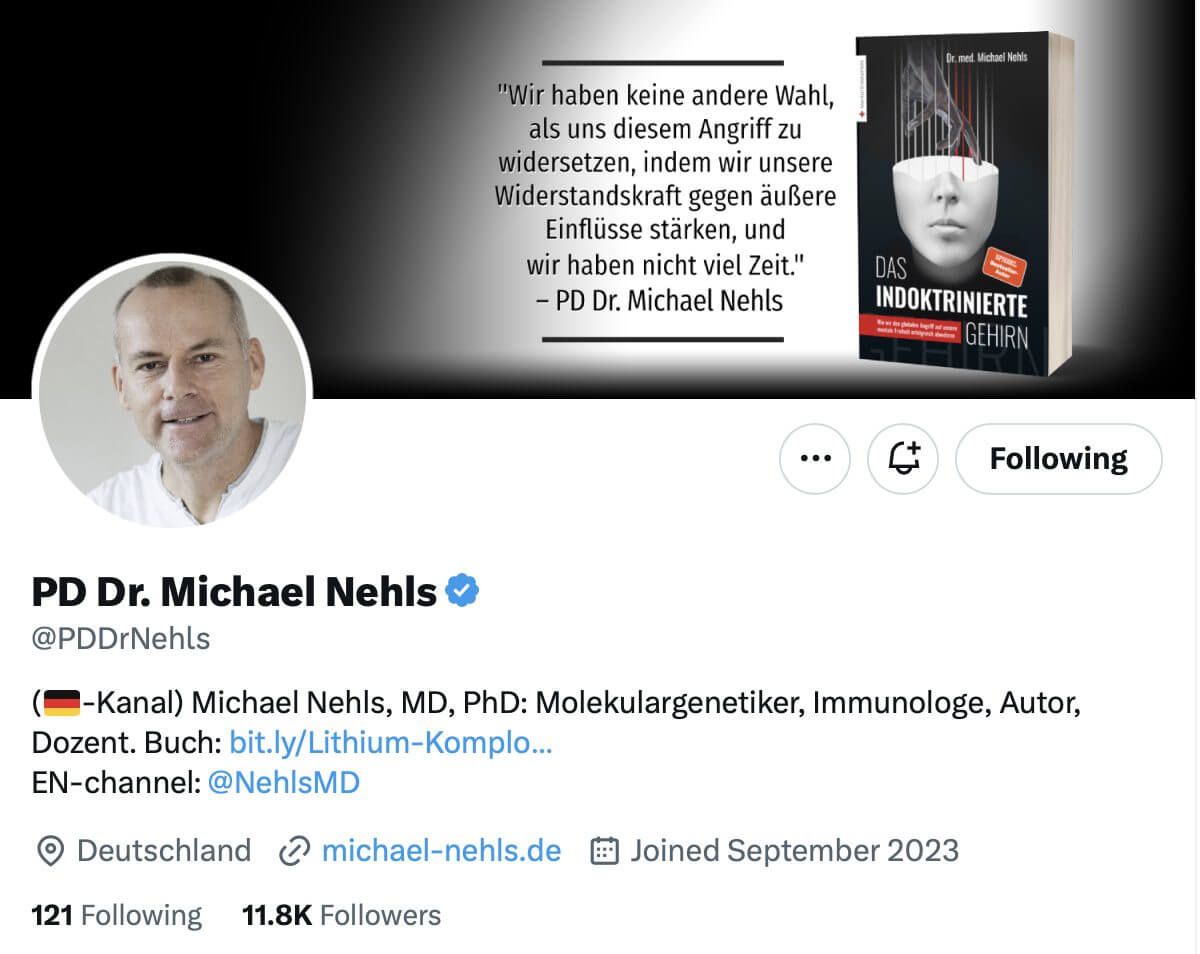Click the Deutschland location text
This screenshot has height=954, width=1200.
(x=164, y=850)
